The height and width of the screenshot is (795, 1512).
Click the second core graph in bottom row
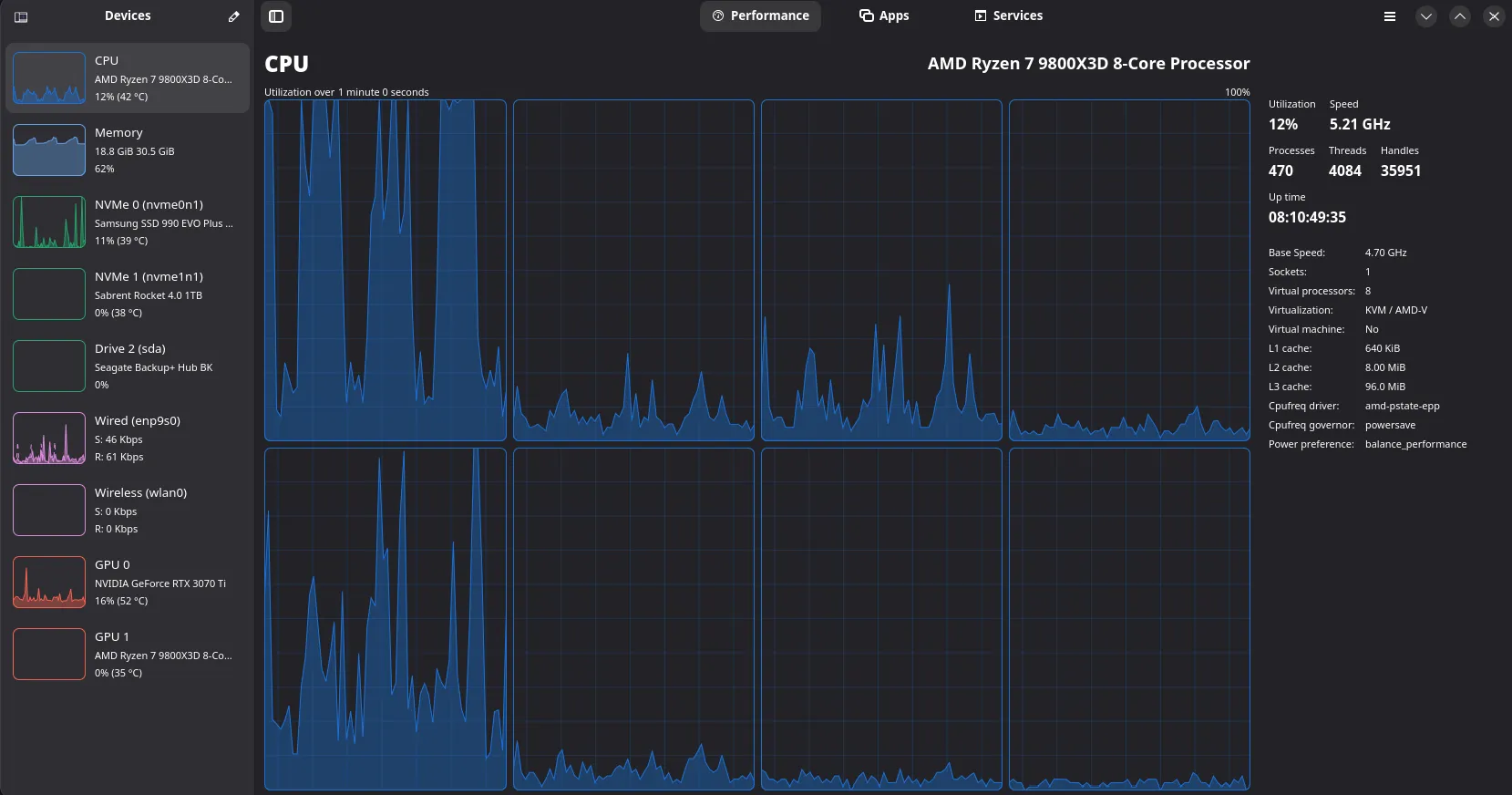tap(633, 619)
